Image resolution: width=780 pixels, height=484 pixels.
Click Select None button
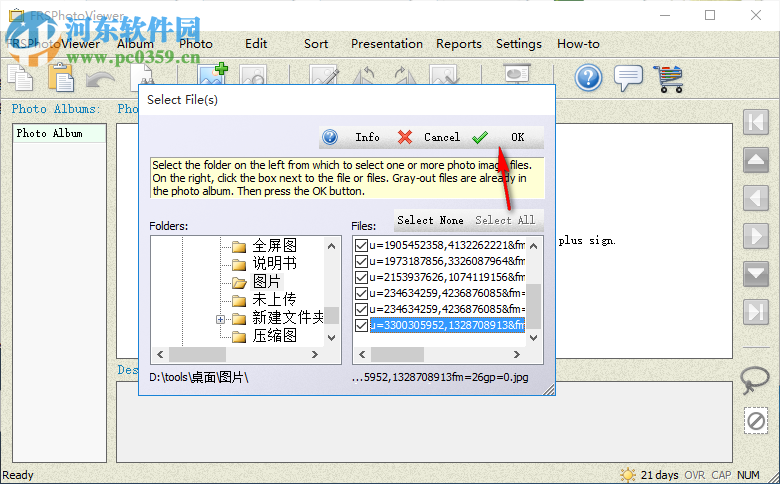click(430, 220)
